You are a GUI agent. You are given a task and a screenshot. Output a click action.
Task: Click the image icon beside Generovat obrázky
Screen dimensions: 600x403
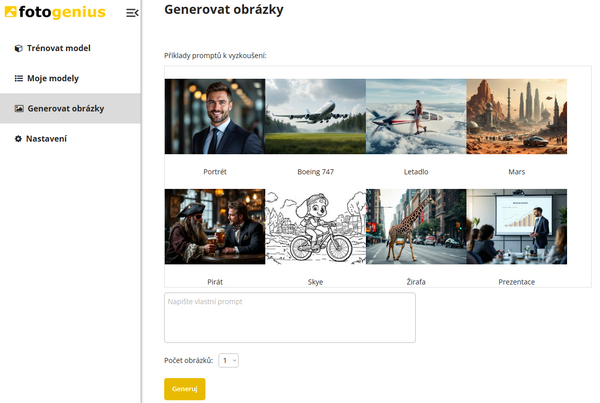tap(18, 108)
